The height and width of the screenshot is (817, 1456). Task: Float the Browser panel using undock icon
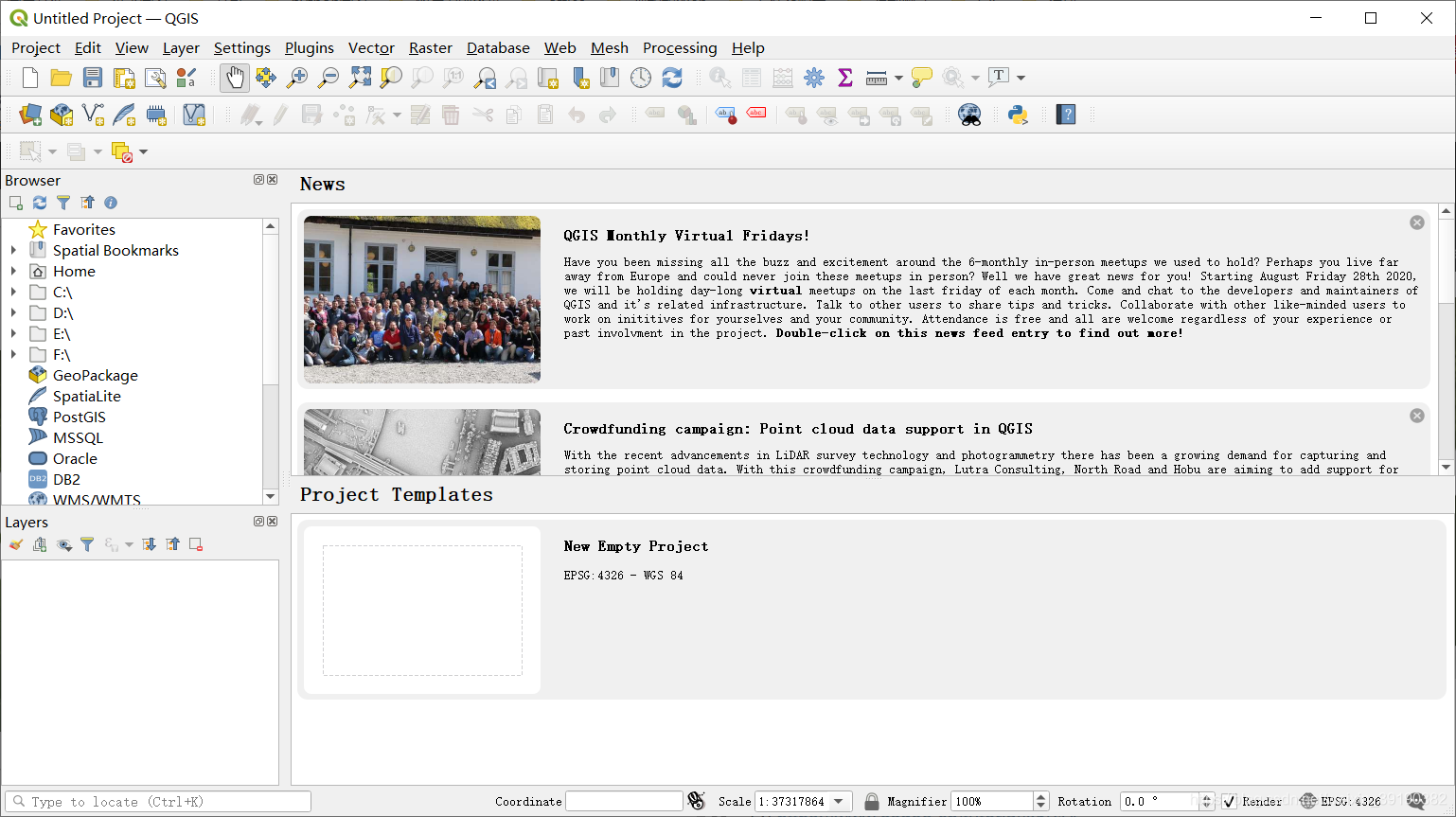pos(258,180)
